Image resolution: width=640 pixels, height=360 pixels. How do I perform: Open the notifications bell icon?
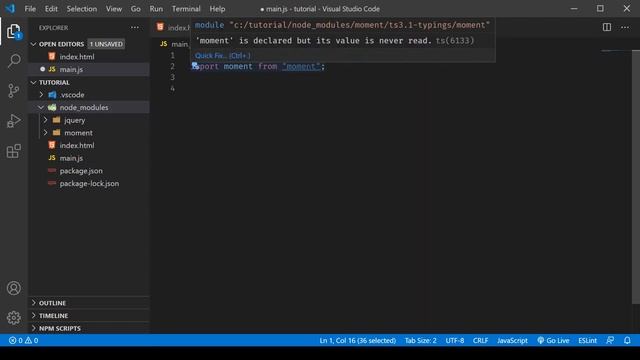[x=627, y=340]
